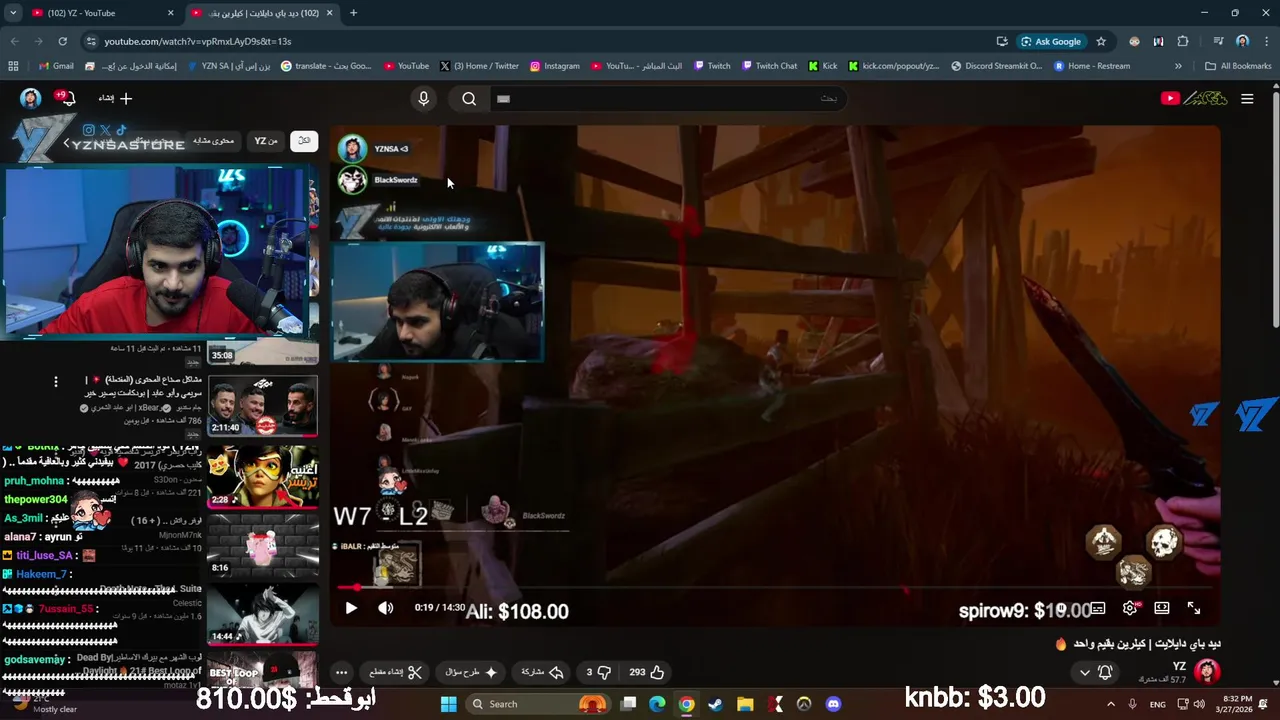Screen dimensions: 1280x720
Task: Open the recommended video thumbnail lasting 14:44
Action: coord(262,614)
